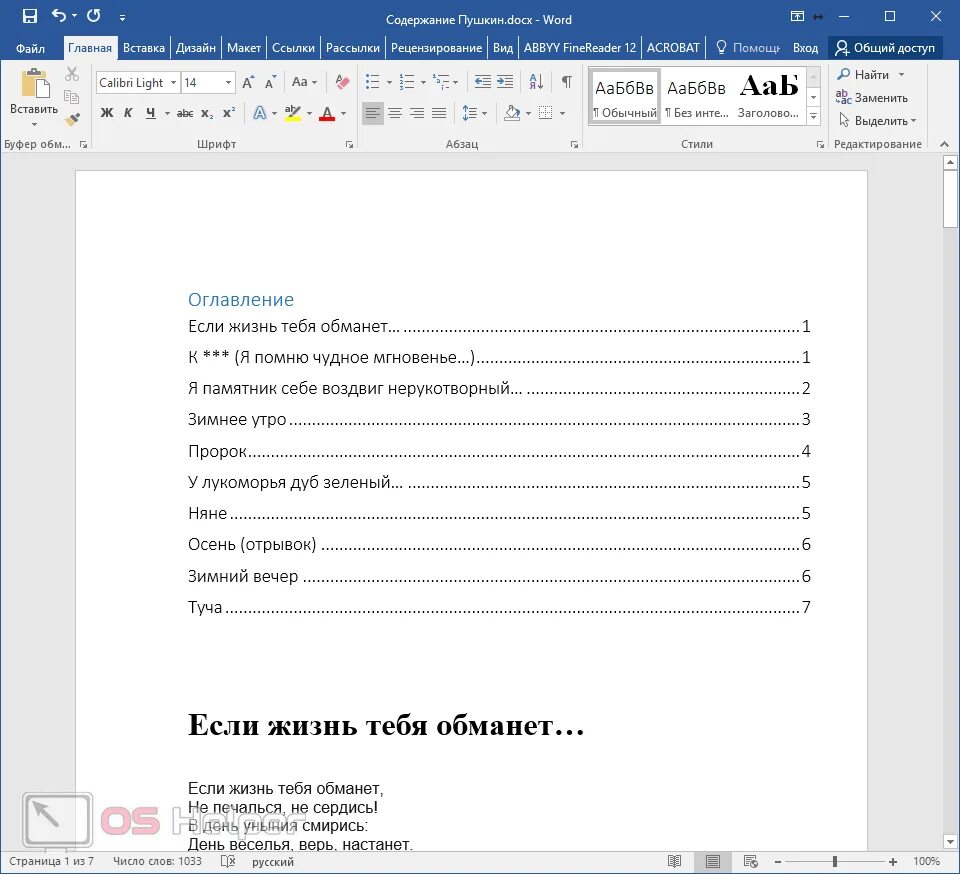Expand the styles gallery with More arrow
The width and height of the screenshot is (960, 874).
814,116
